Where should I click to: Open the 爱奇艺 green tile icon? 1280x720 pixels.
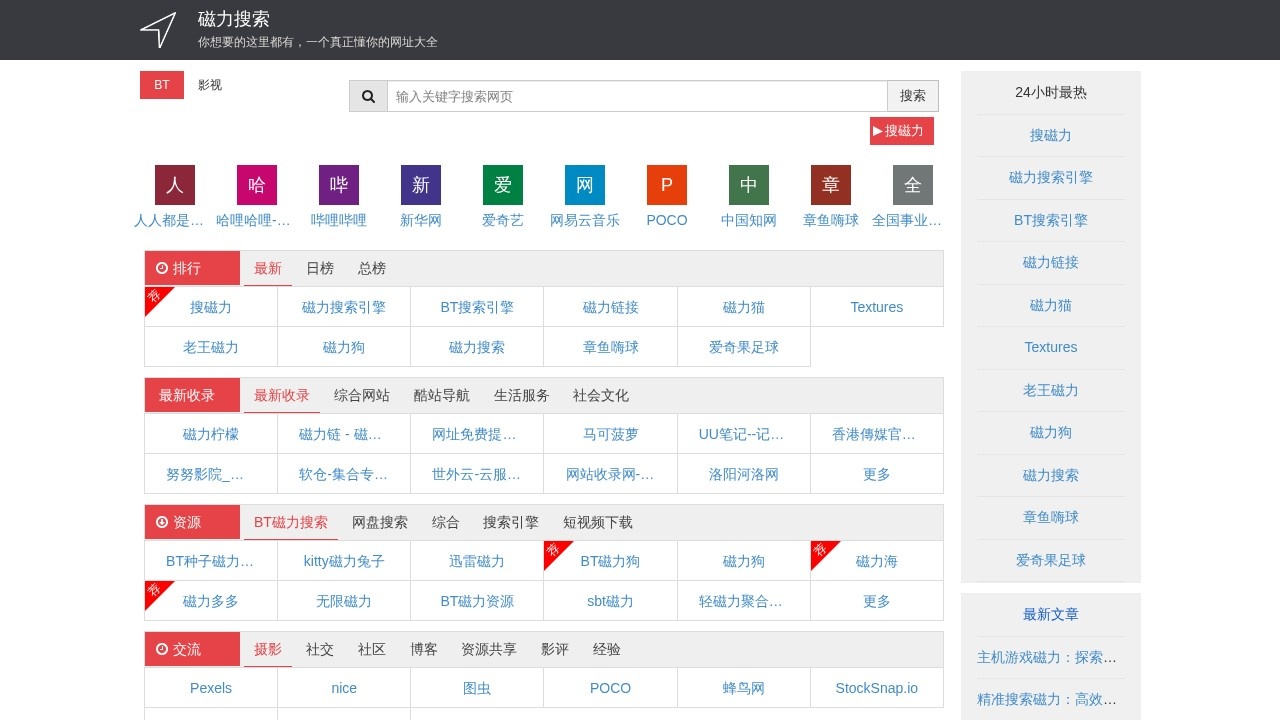pos(503,185)
